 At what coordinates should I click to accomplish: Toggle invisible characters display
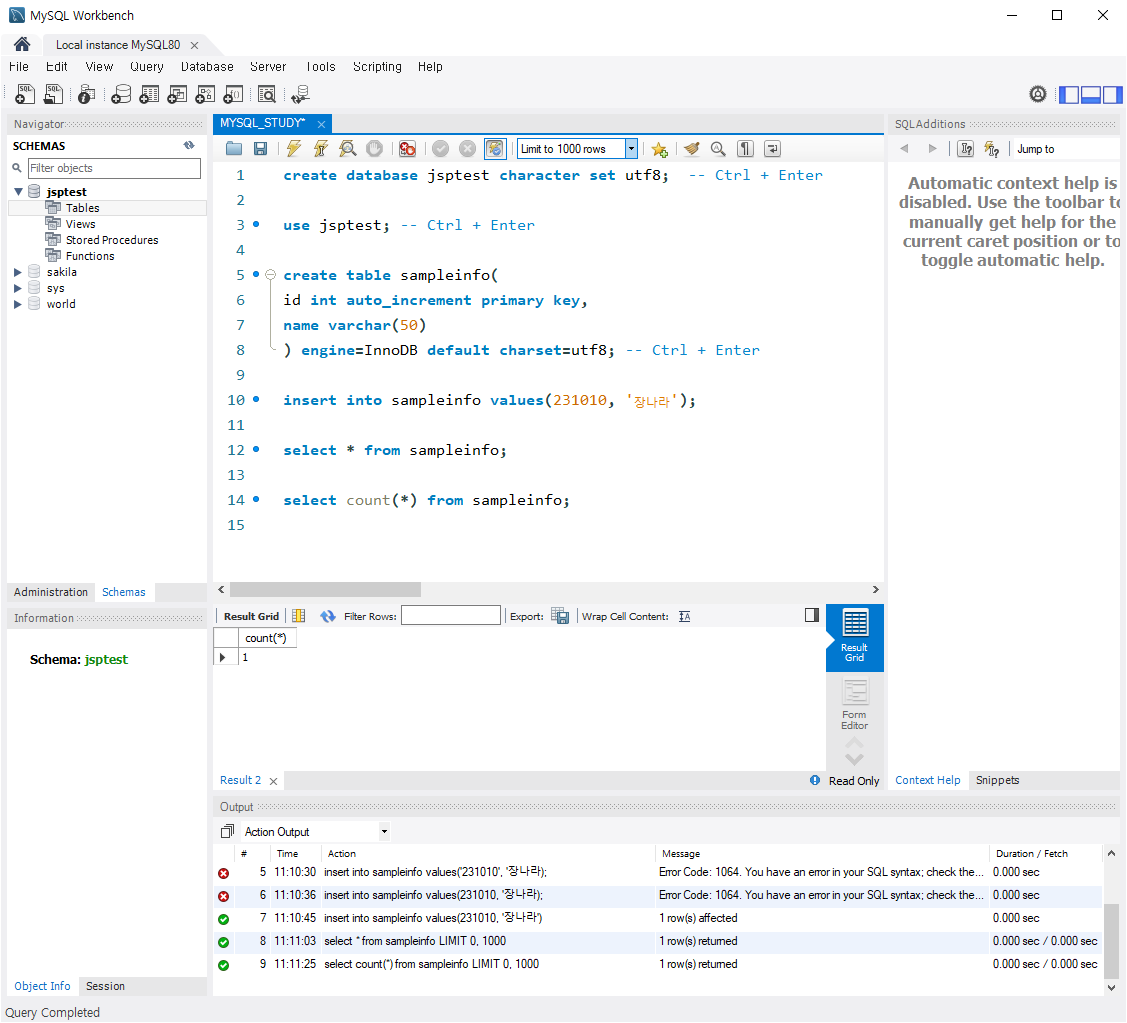[745, 149]
